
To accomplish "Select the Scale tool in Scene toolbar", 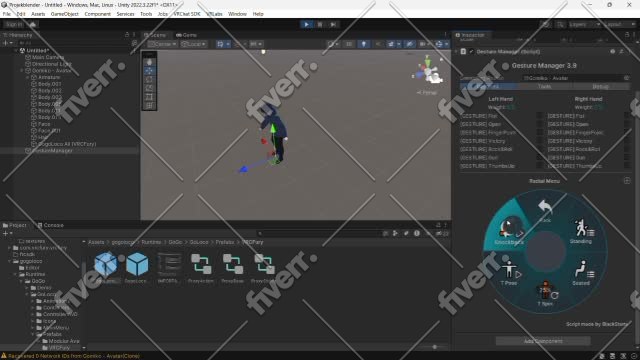I will coord(149,88).
